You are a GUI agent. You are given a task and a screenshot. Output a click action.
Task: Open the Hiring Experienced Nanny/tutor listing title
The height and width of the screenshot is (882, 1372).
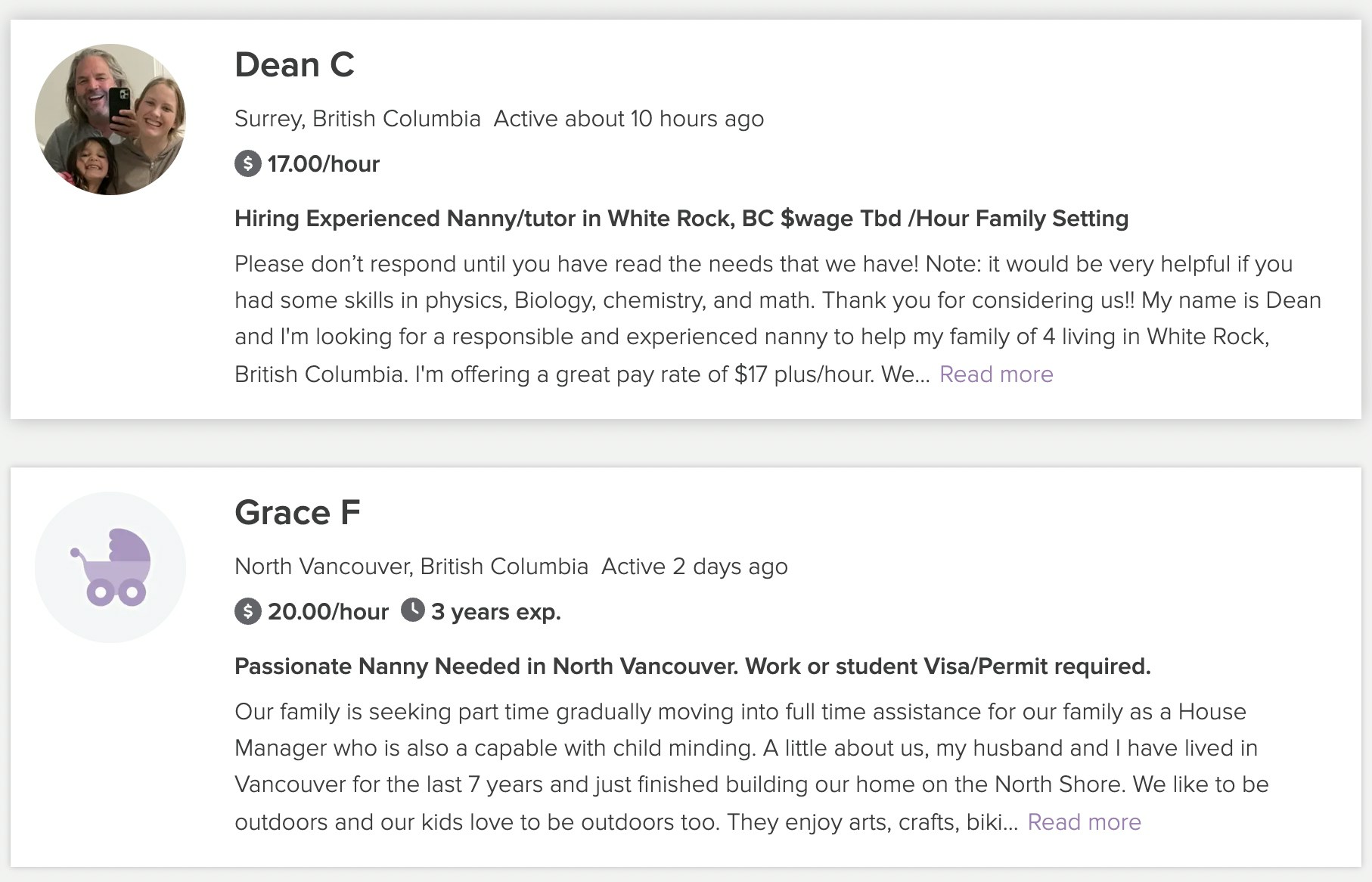point(681,219)
